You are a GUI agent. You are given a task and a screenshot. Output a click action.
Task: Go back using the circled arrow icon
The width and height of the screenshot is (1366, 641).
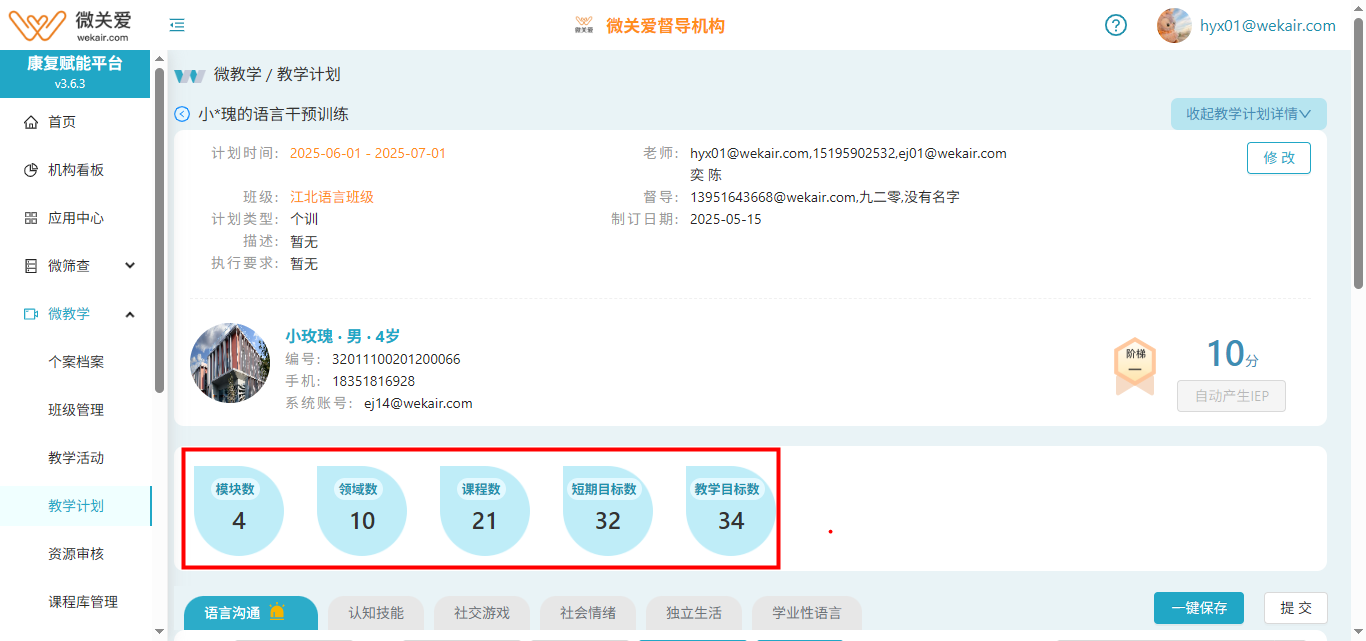pyautogui.click(x=182, y=114)
